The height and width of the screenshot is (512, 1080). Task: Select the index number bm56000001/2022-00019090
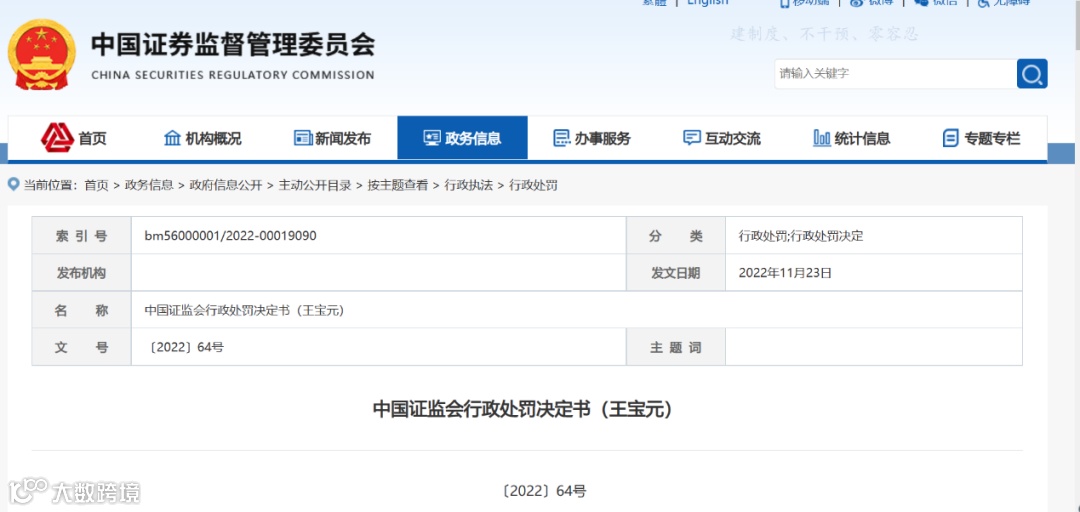pos(231,236)
